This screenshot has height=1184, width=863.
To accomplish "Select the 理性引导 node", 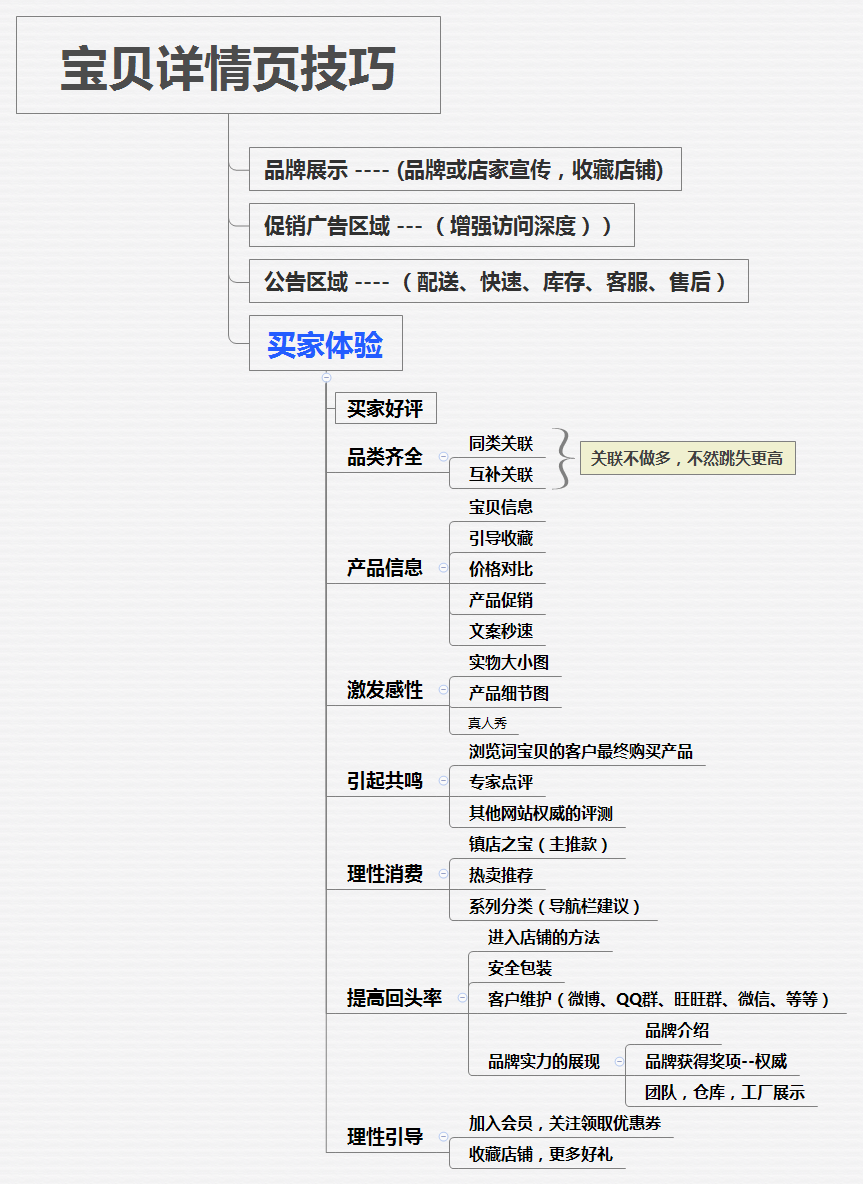I will tap(384, 1136).
